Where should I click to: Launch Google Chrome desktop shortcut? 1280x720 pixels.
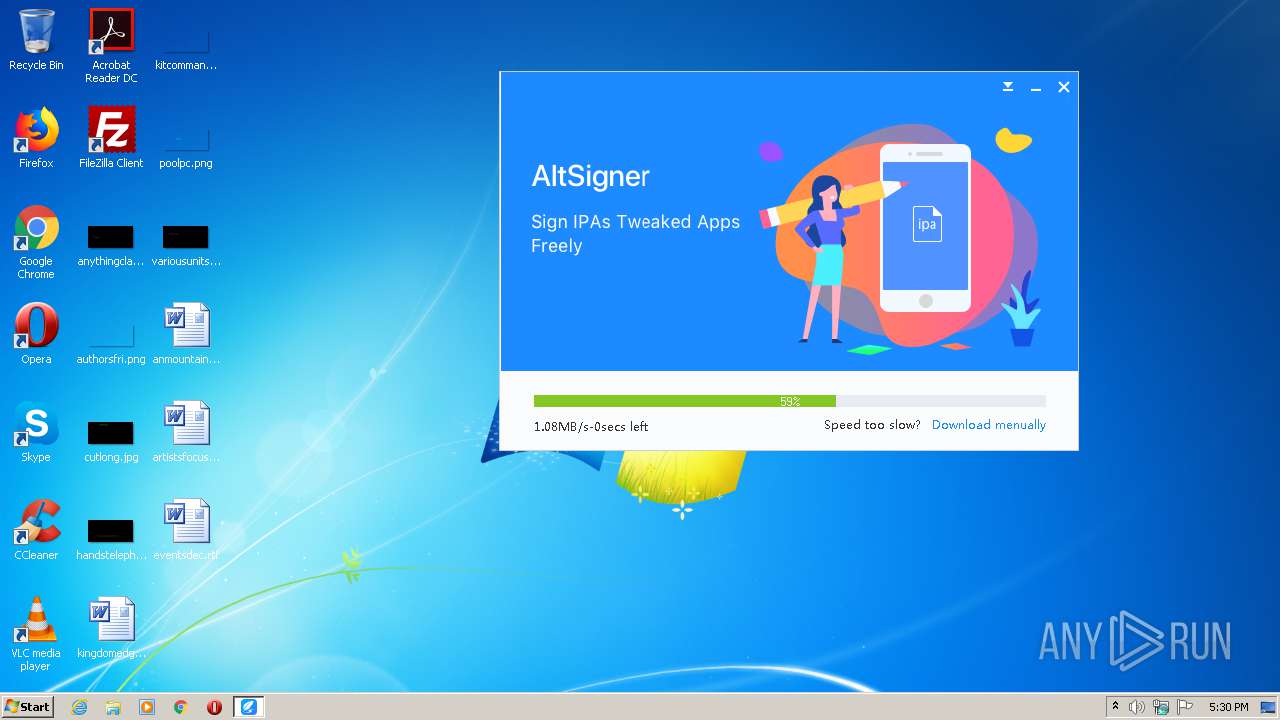tap(36, 242)
